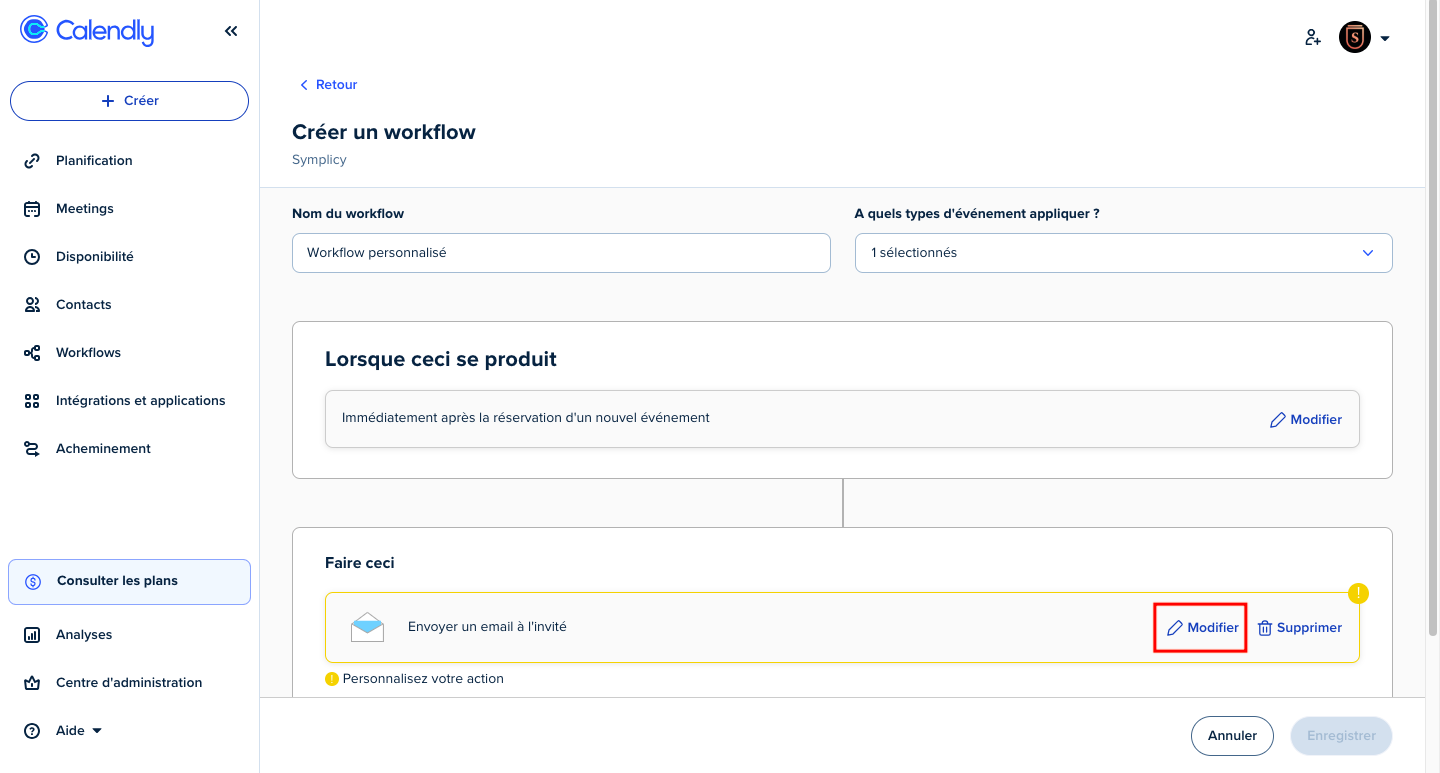Modify the 'Envoyer un email' action

tap(1202, 628)
